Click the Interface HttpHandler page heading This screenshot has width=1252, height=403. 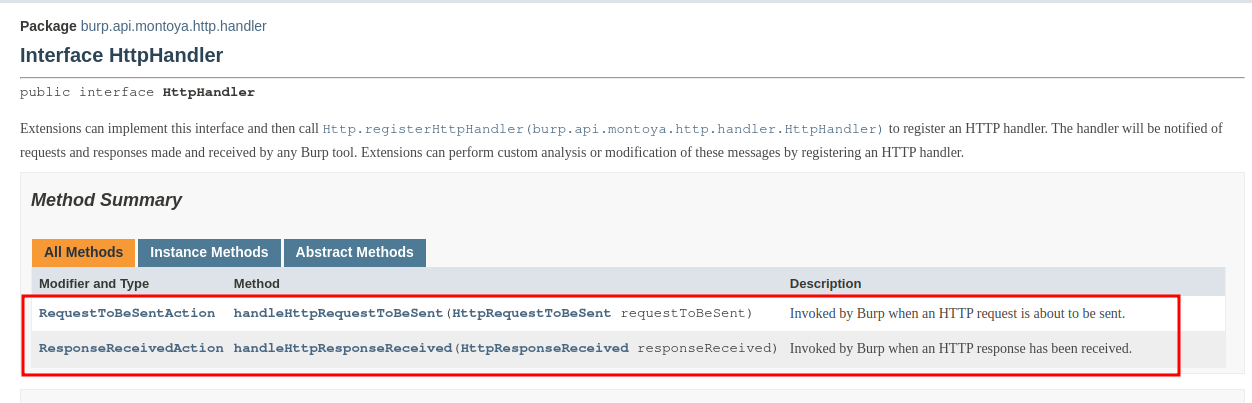pyautogui.click(x=121, y=55)
